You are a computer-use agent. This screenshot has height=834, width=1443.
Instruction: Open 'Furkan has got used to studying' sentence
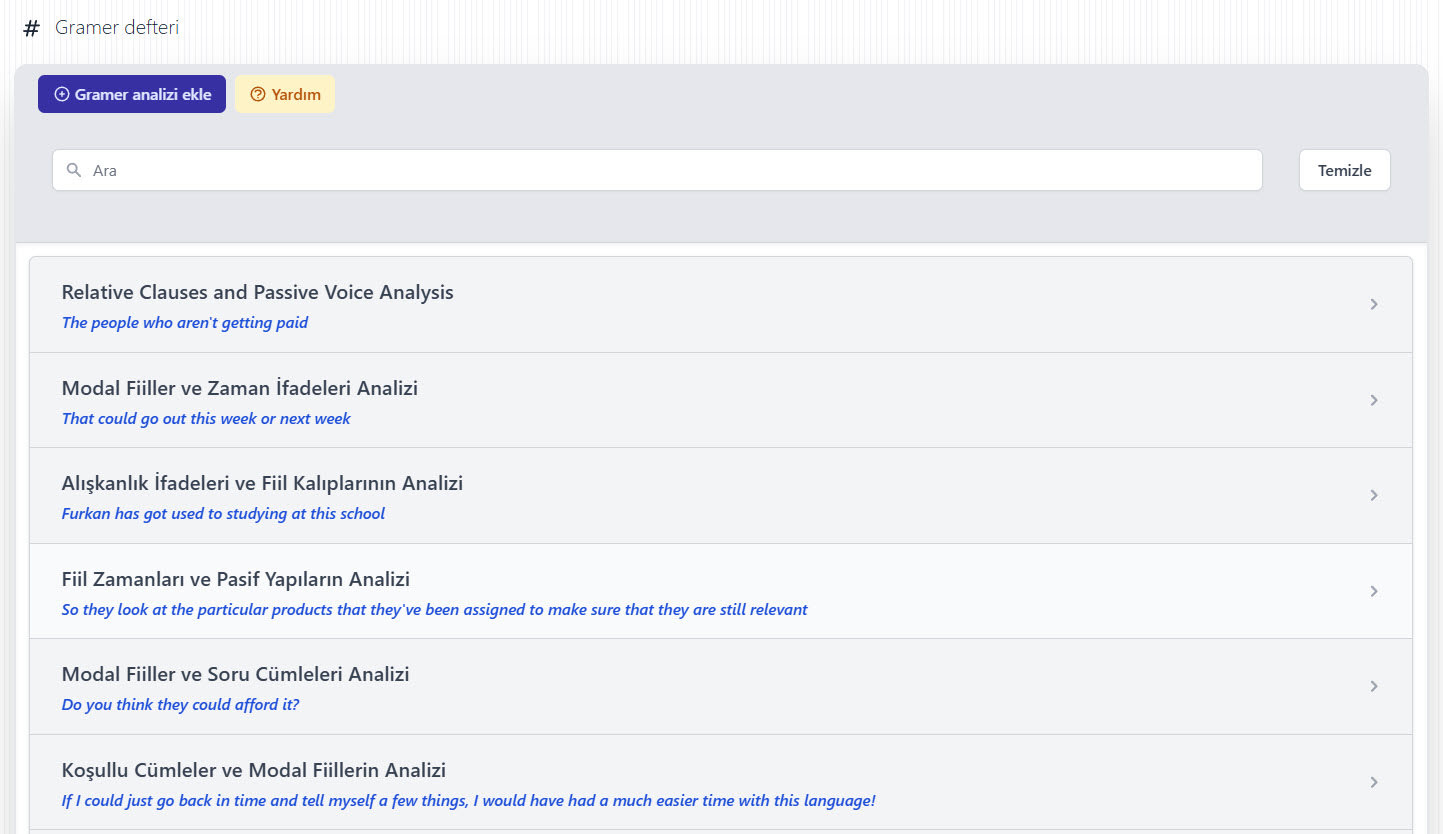223,514
